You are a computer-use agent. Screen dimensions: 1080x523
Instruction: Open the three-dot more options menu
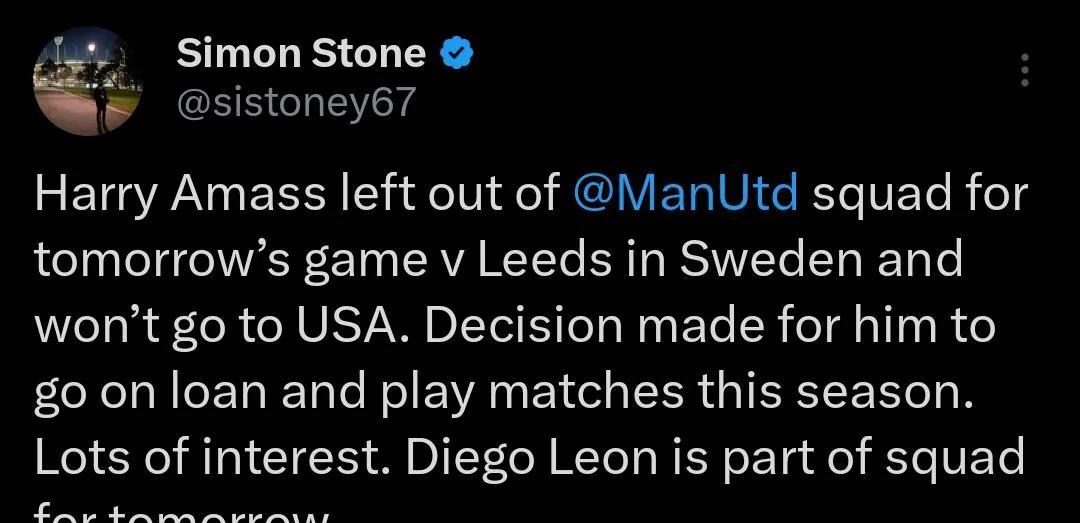[1023, 71]
